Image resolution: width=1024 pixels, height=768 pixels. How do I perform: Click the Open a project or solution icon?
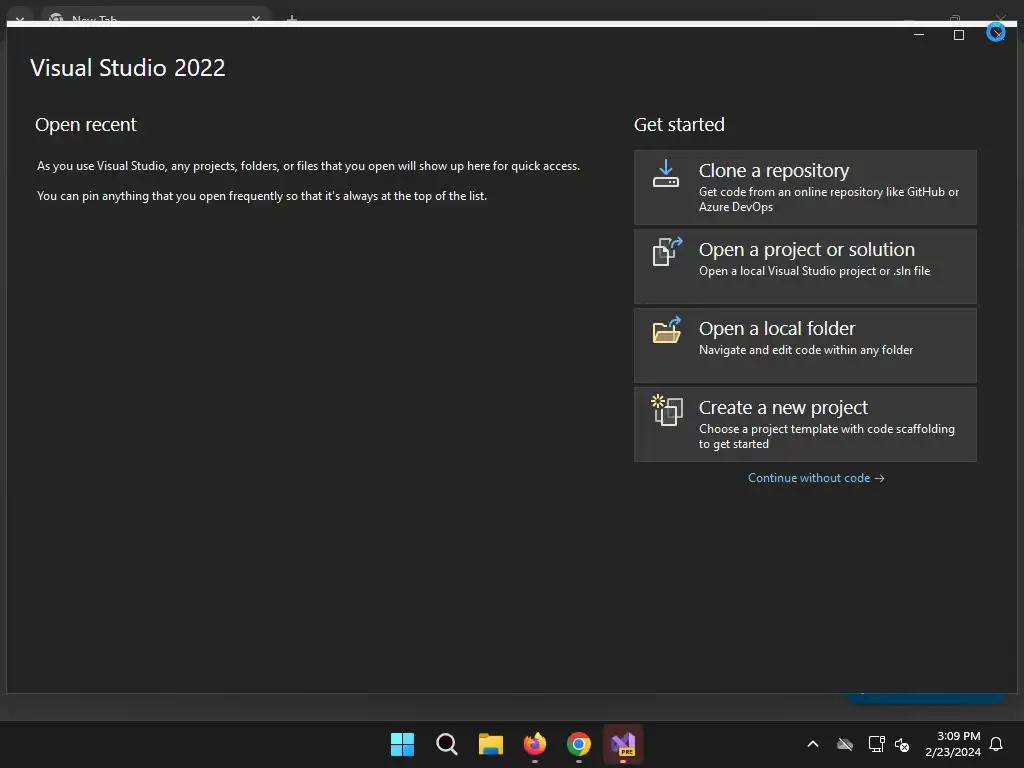pos(667,251)
